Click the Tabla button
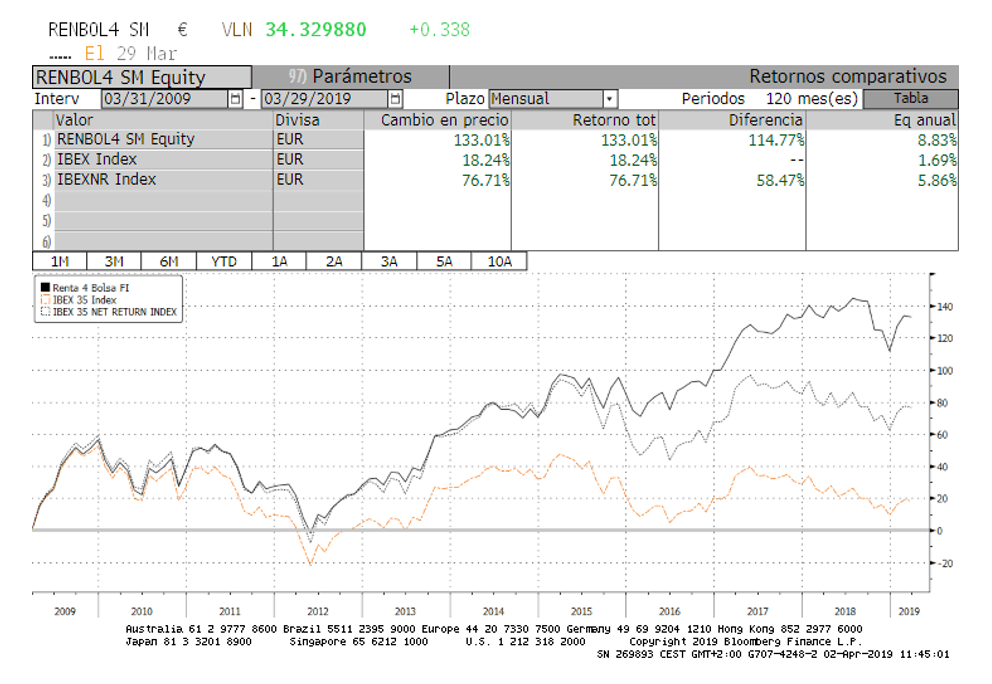Screen dimensions: 992x684 tap(910, 99)
